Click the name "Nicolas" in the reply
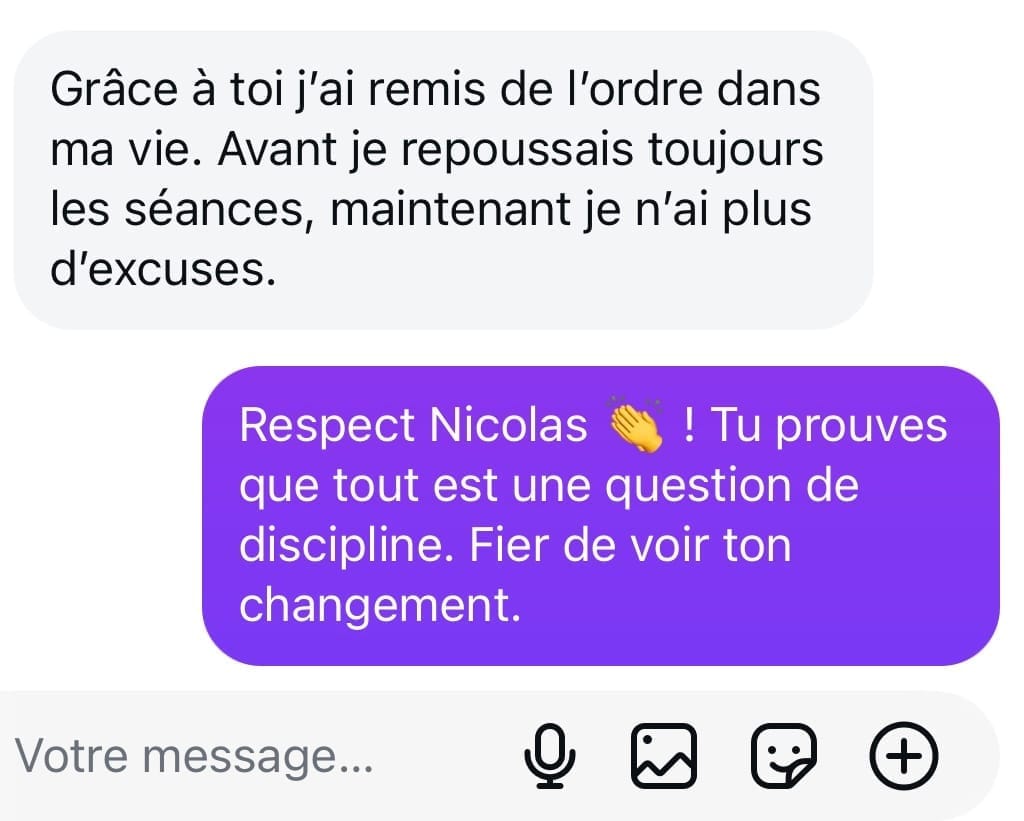Image resolution: width=1024 pixels, height=821 pixels. click(509, 425)
